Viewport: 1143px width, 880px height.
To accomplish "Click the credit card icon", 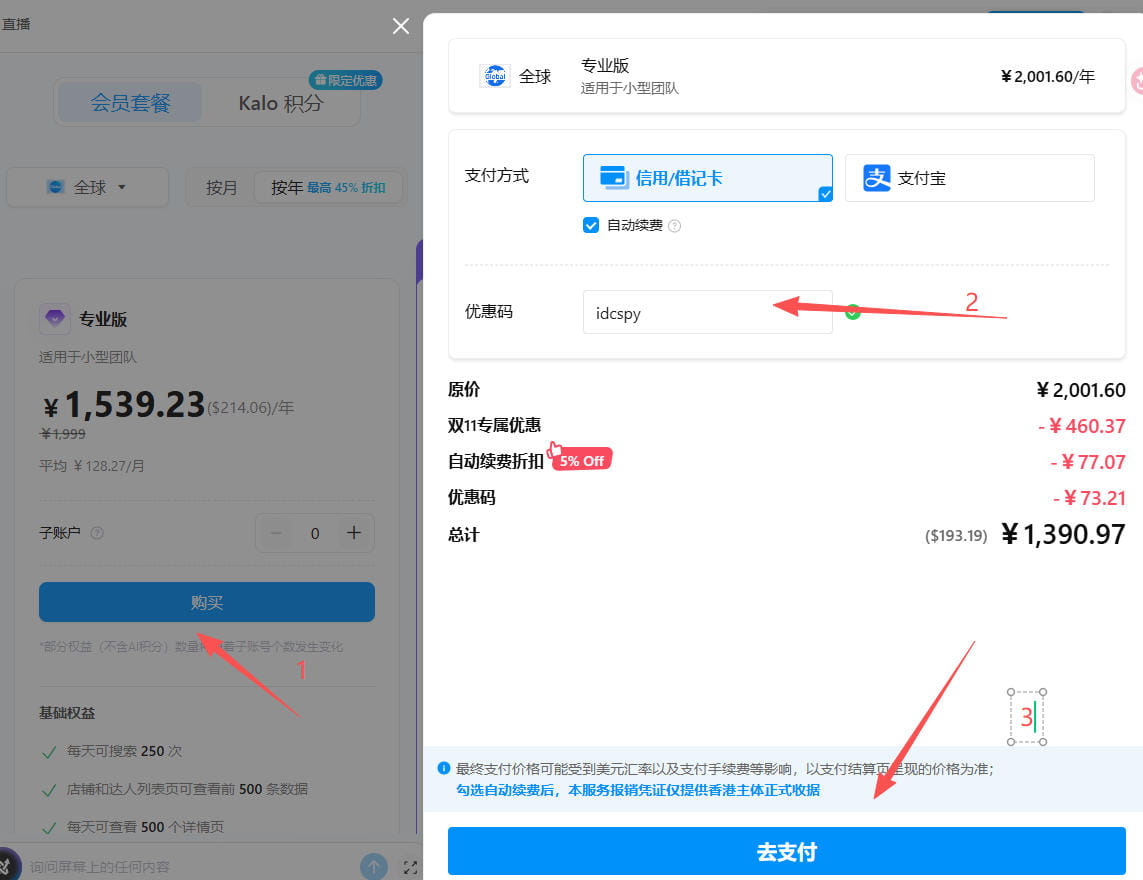I will pos(614,177).
